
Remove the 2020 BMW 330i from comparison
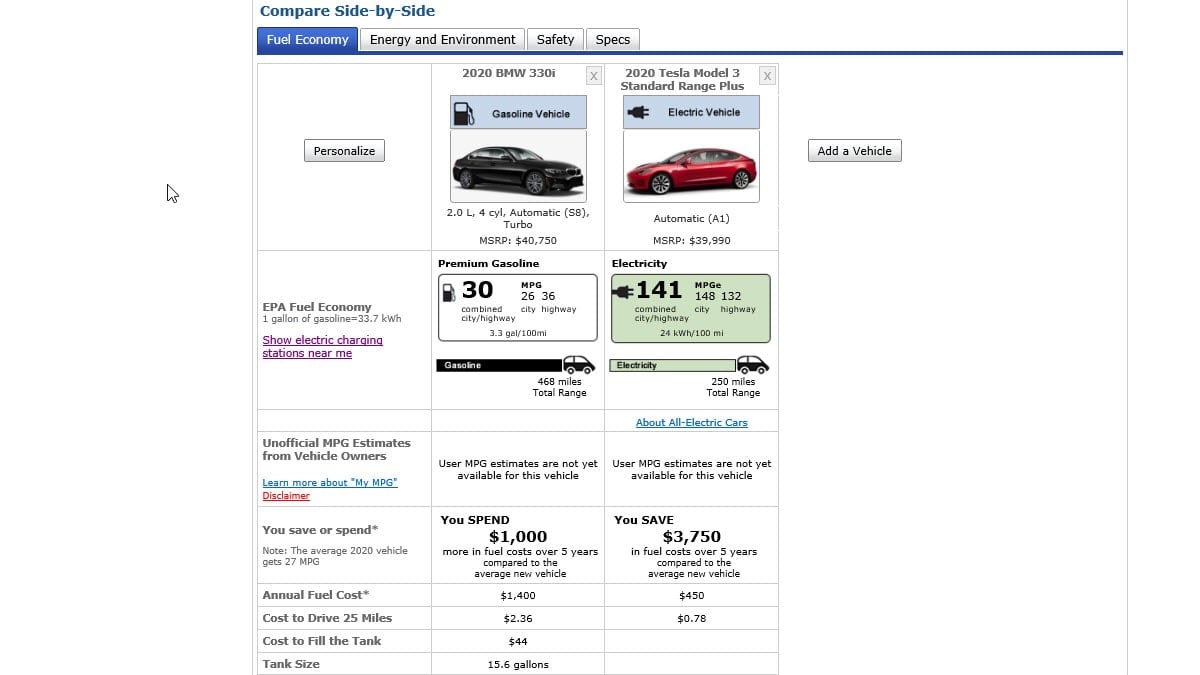pos(594,76)
